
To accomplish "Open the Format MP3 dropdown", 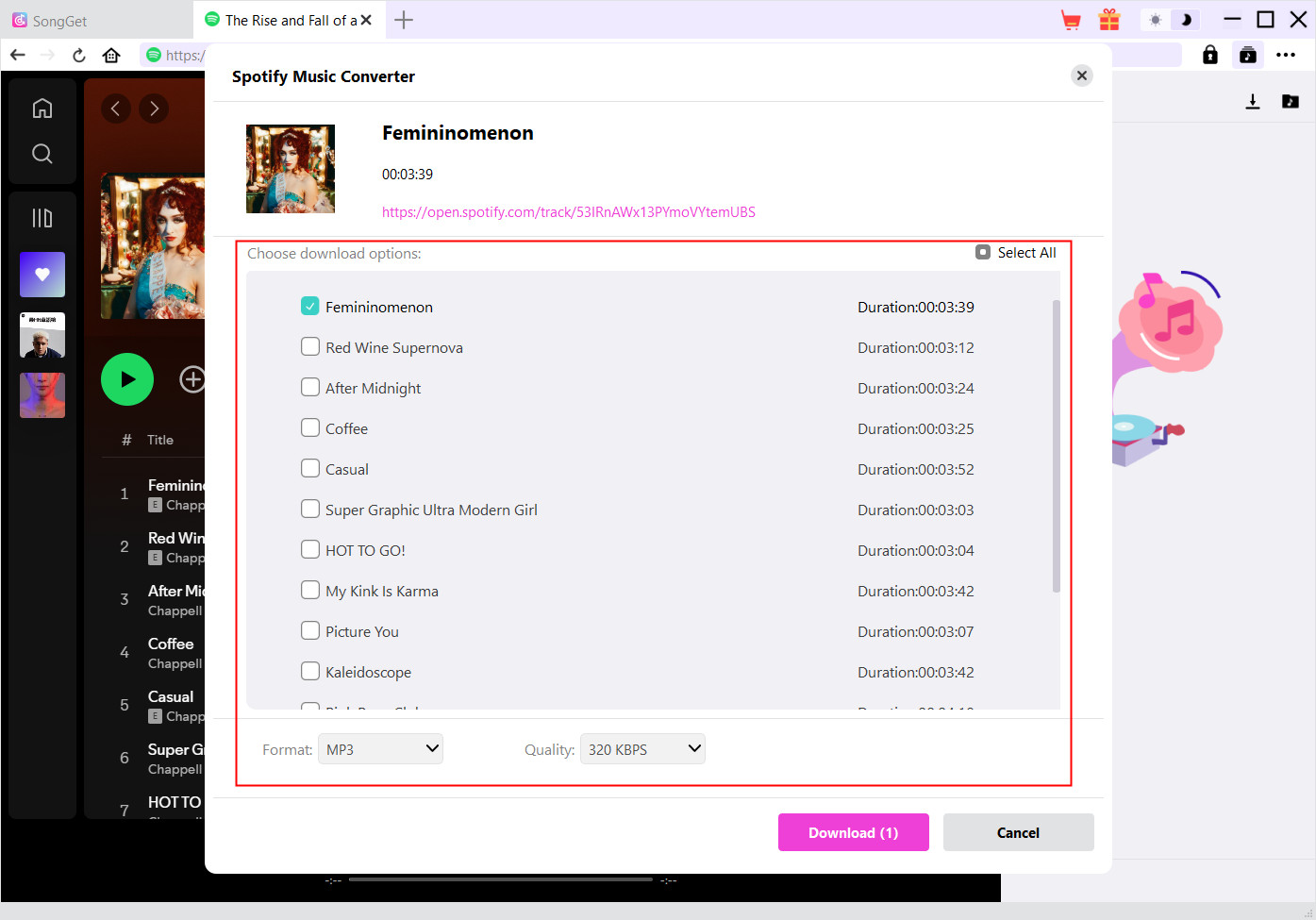I will (380, 749).
